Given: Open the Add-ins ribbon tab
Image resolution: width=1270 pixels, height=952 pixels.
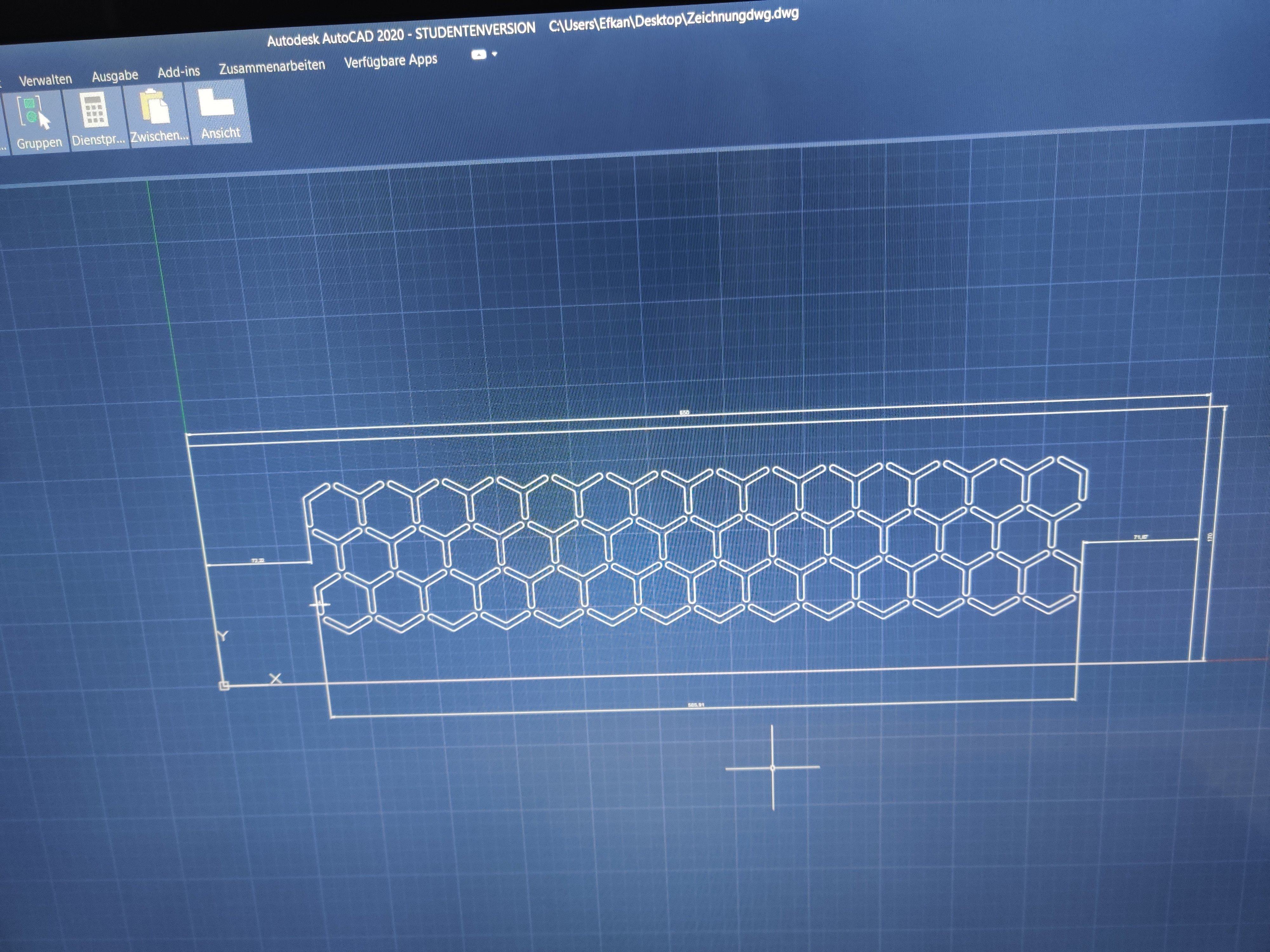Looking at the screenshot, I should 178,72.
